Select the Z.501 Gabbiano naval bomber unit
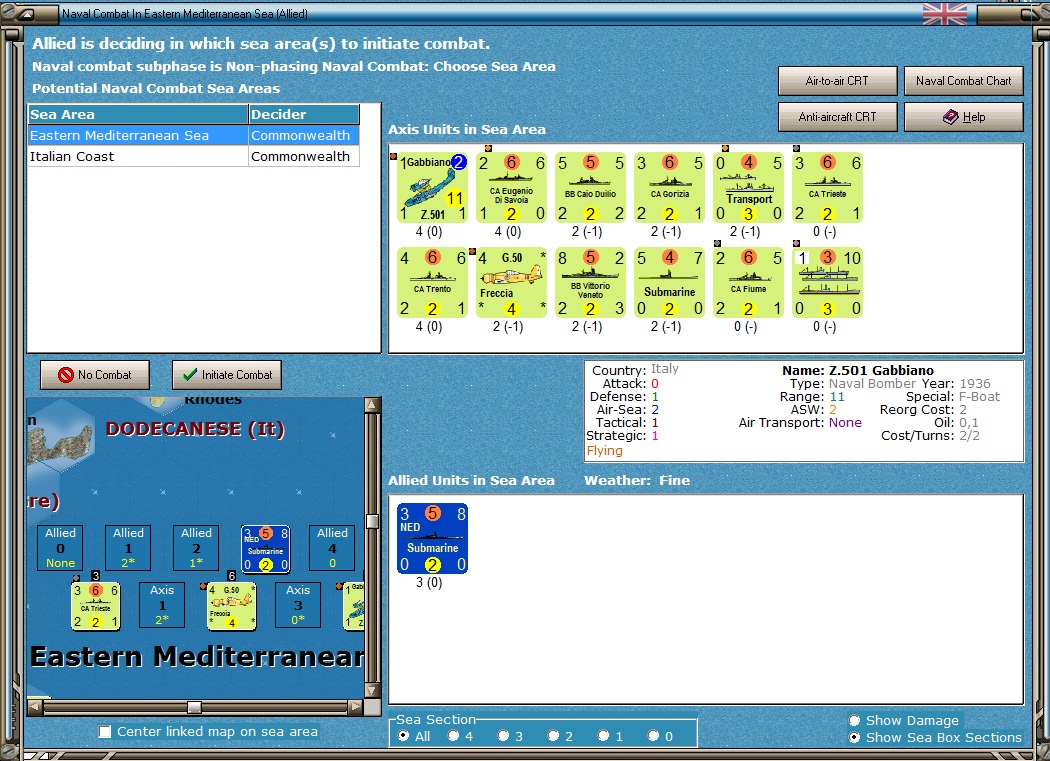Screen dimensions: 1050x761 432,188
